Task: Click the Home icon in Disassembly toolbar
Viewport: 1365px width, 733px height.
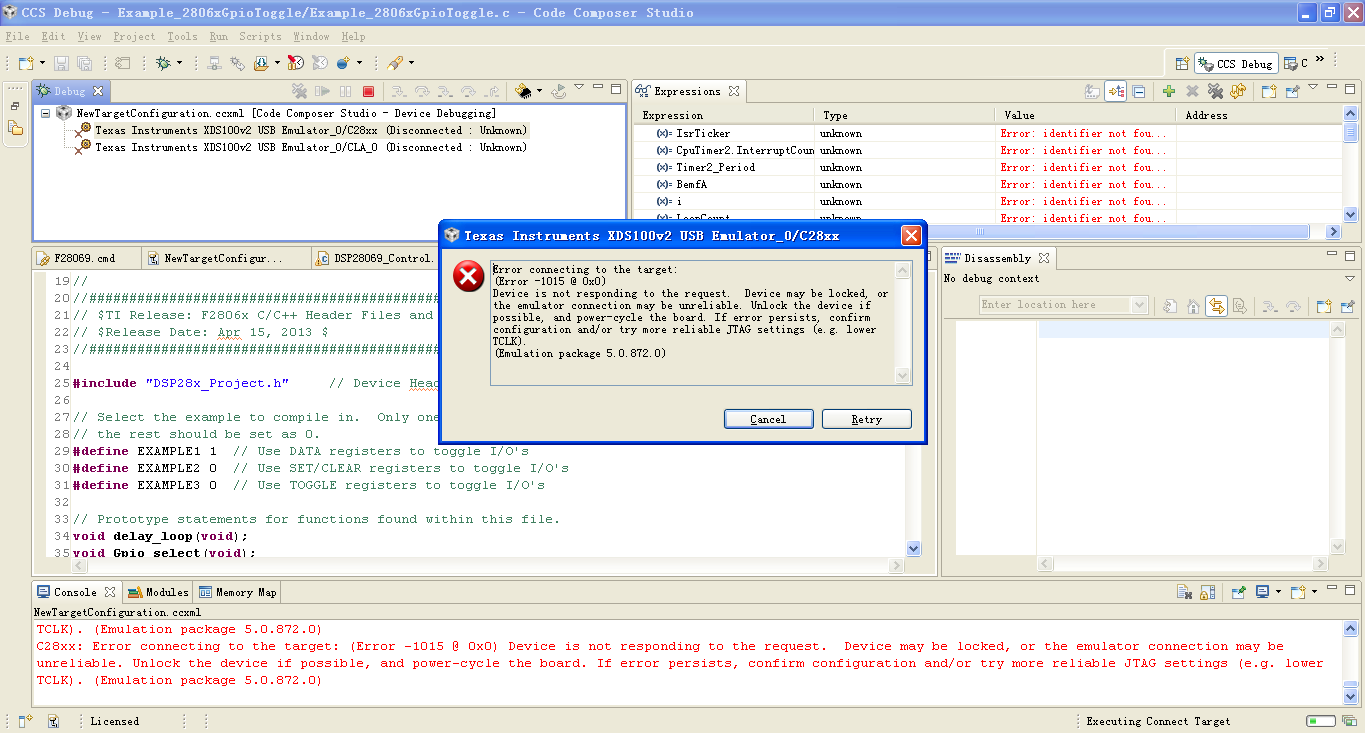Action: (x=1193, y=306)
